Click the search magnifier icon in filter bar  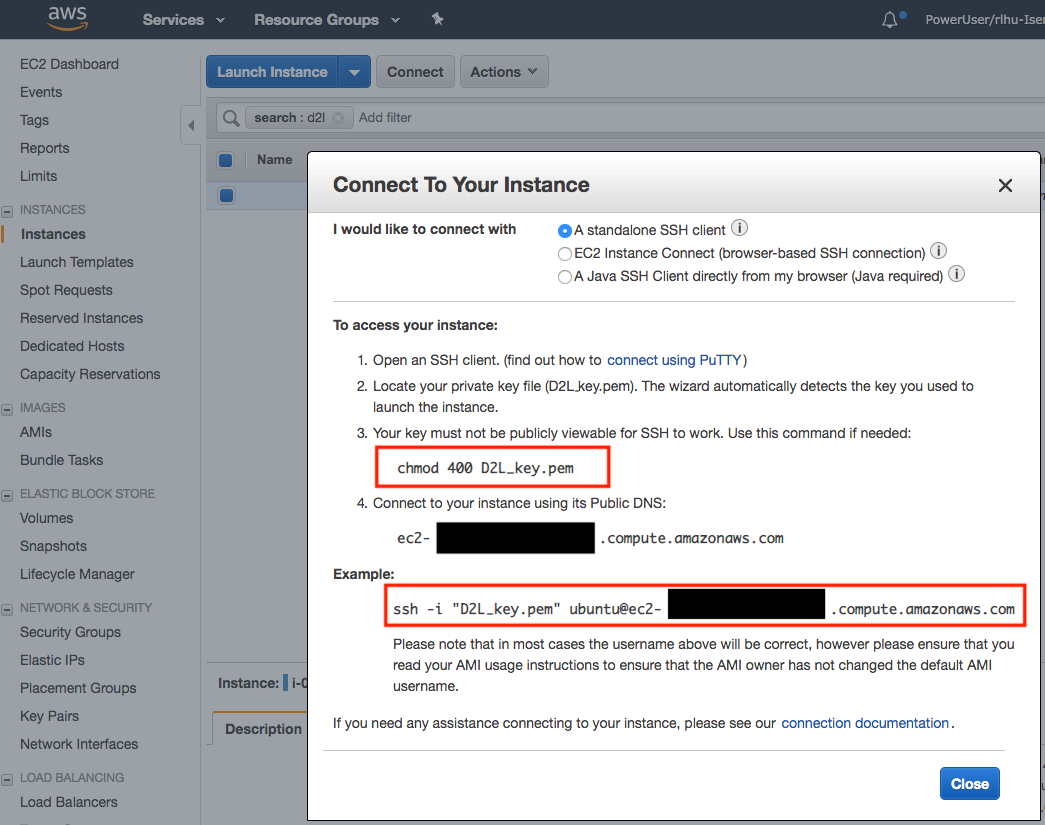coord(231,118)
